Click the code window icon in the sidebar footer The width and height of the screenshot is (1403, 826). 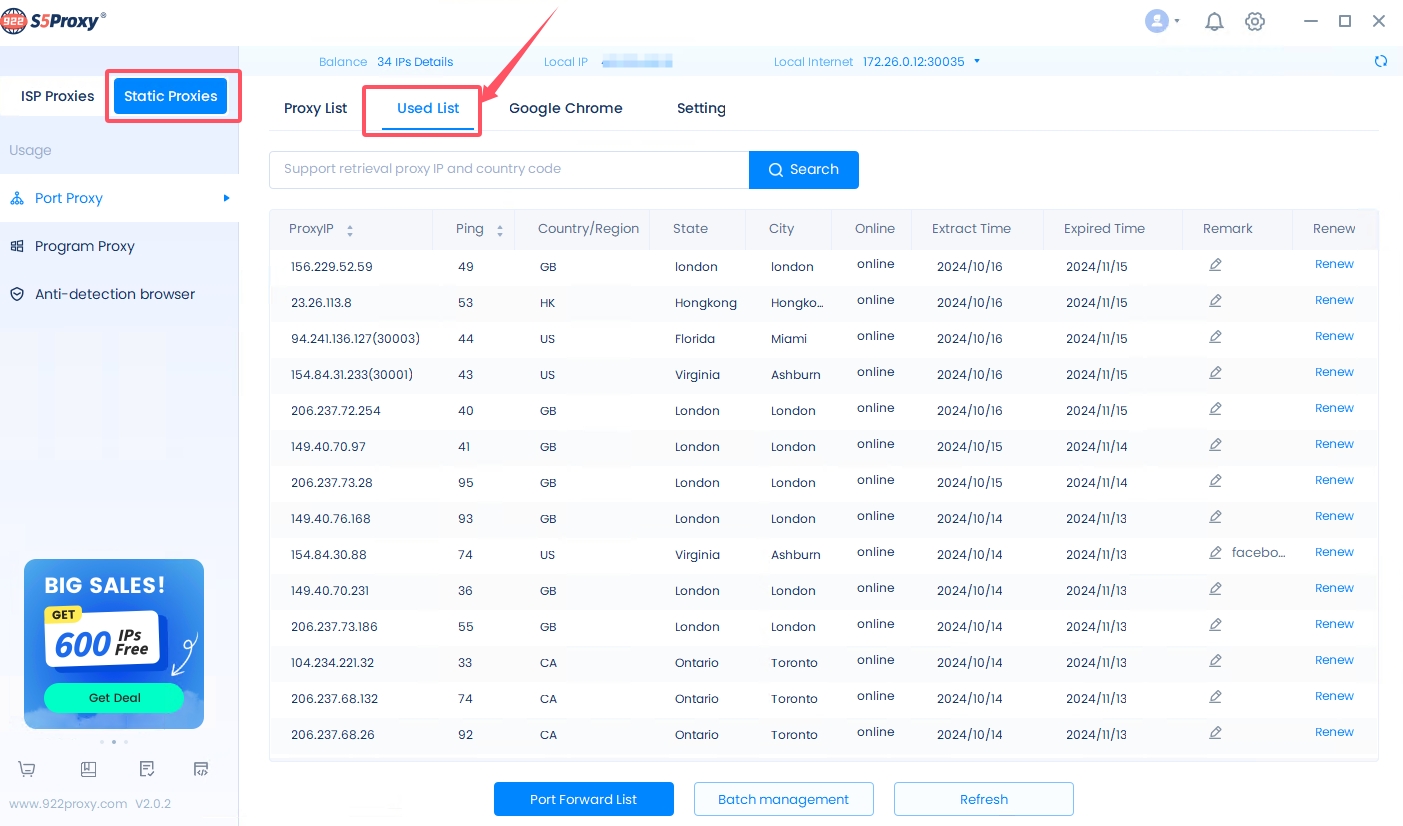(201, 769)
